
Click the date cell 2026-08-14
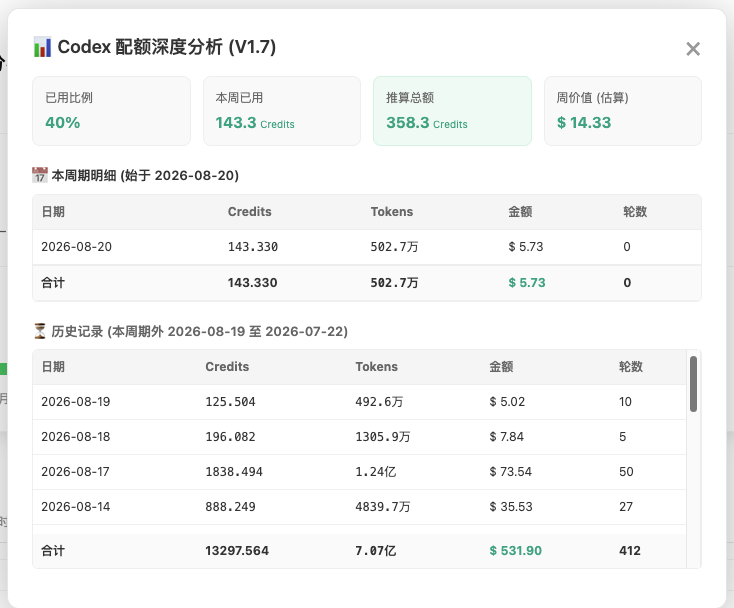[x=76, y=506]
